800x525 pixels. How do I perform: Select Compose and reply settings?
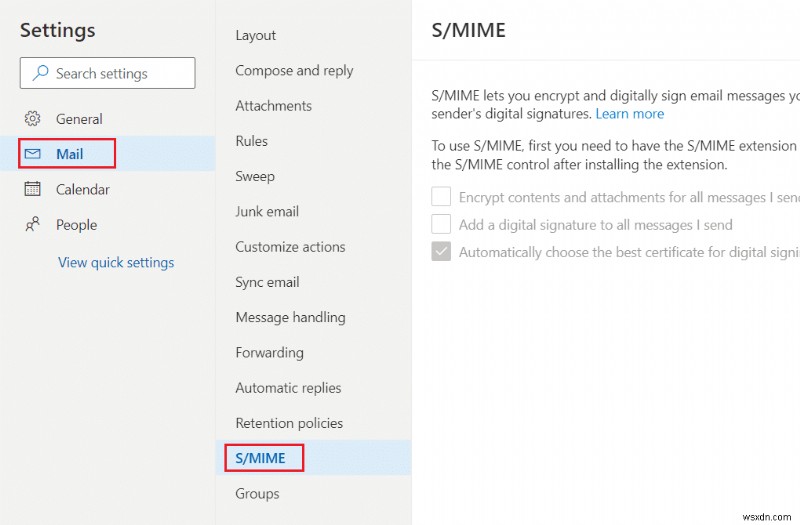click(294, 71)
